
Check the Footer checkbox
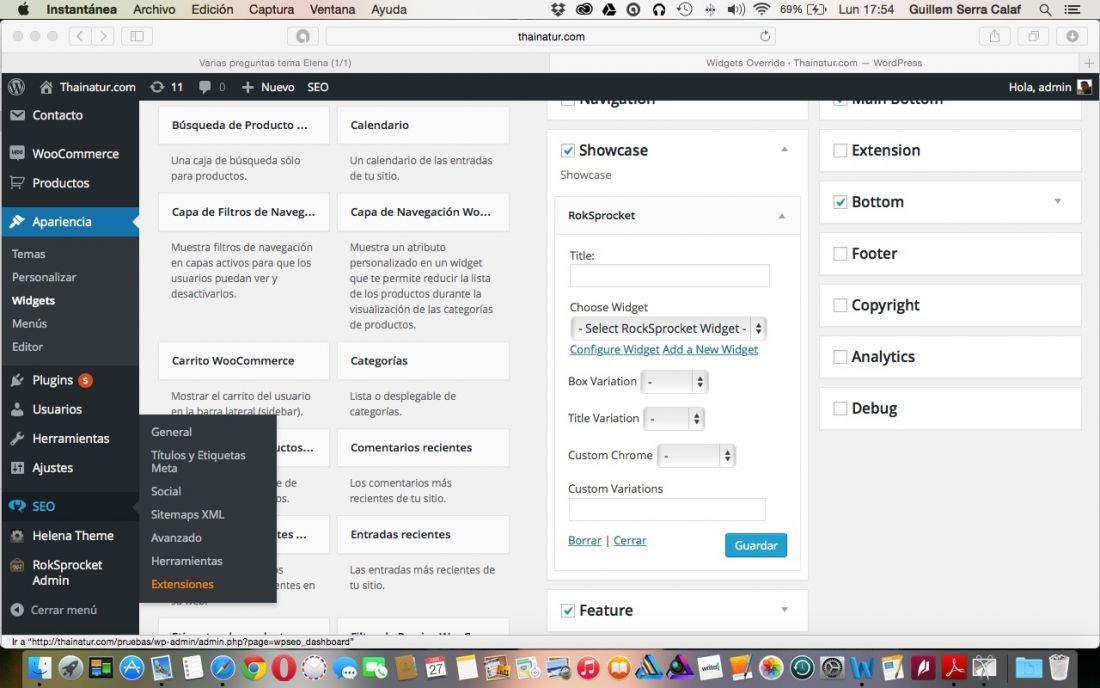coord(840,254)
